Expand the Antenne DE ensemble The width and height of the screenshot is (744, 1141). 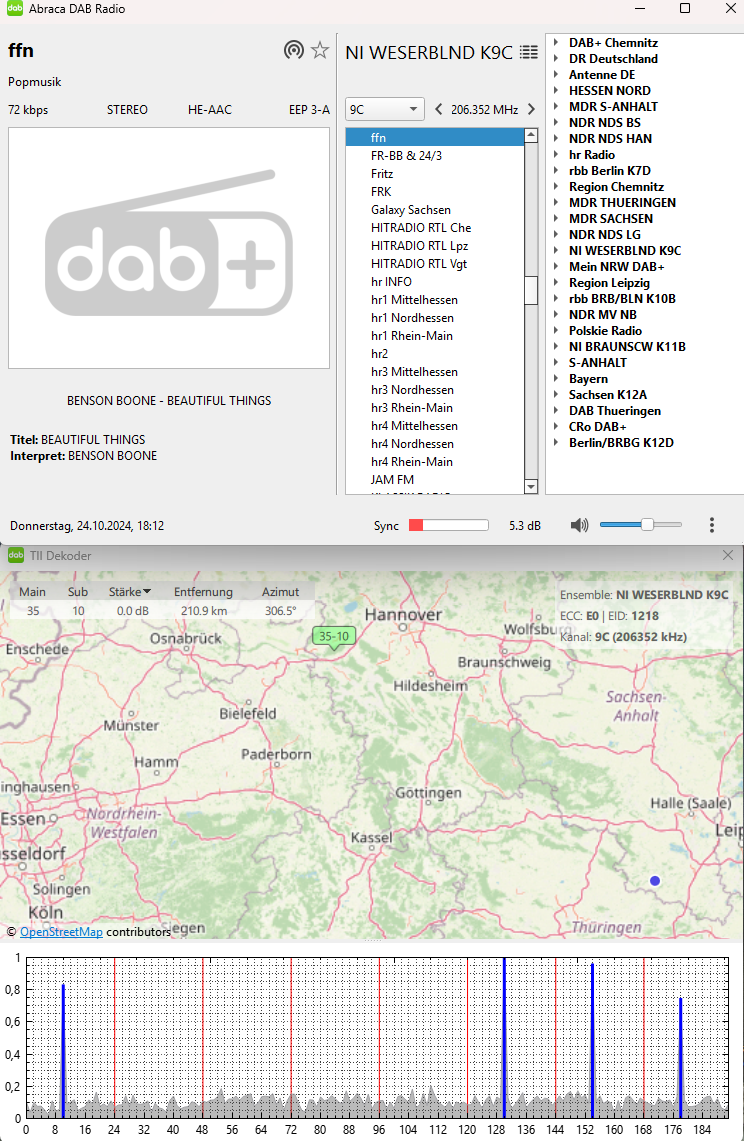(x=555, y=75)
